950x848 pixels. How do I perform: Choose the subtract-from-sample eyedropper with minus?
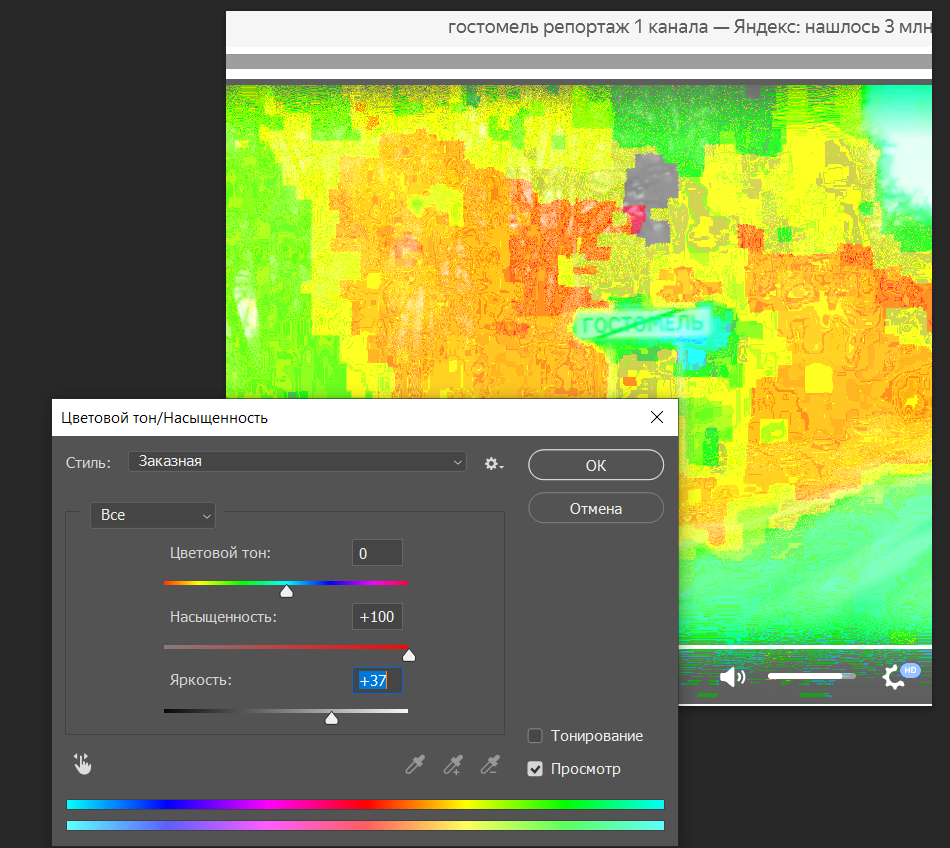[490, 766]
